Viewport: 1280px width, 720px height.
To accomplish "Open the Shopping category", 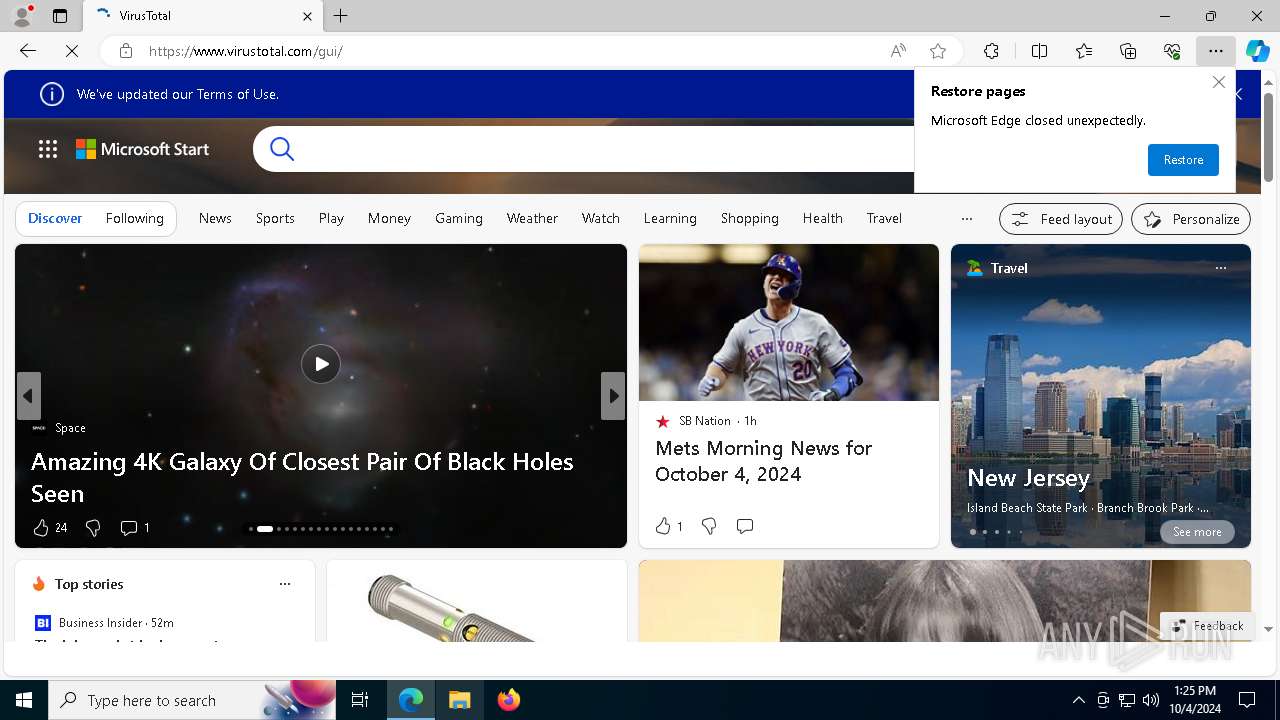I will pos(750,218).
